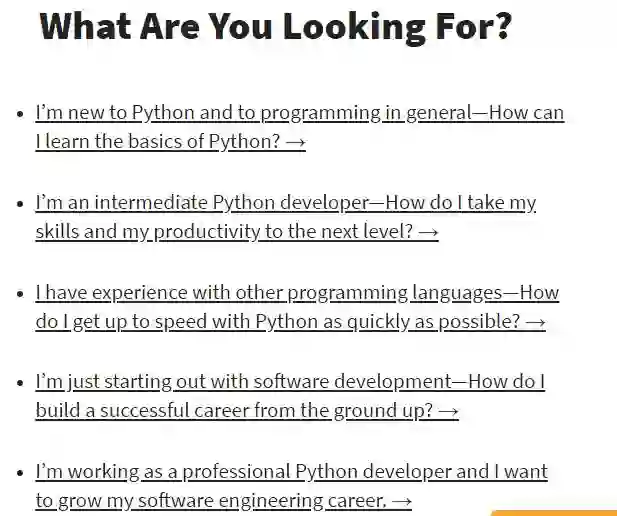
Task: Click the arrow after 'basics of Python?'
Action: 295,142
